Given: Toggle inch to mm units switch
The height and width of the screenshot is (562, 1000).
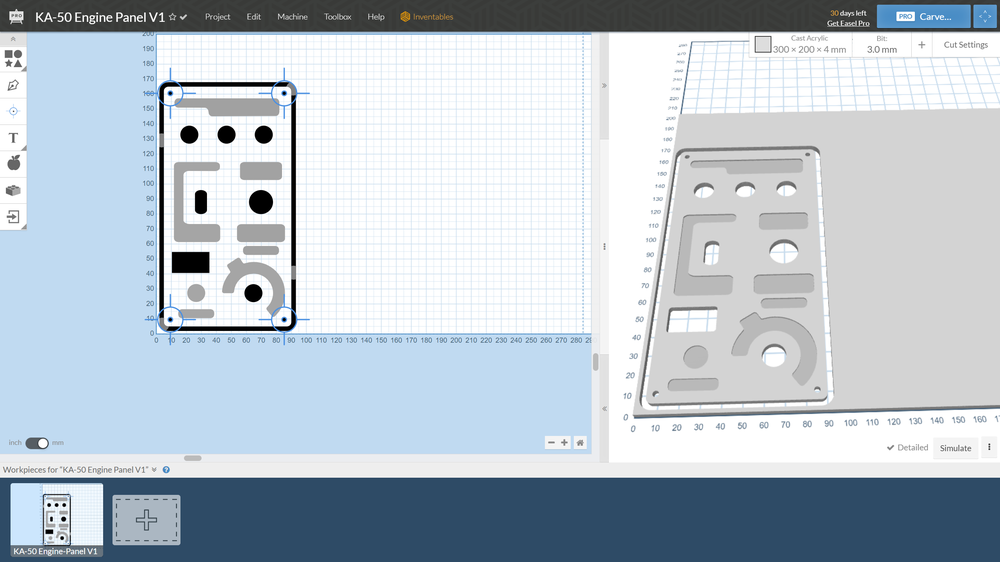Looking at the screenshot, I should coord(37,443).
